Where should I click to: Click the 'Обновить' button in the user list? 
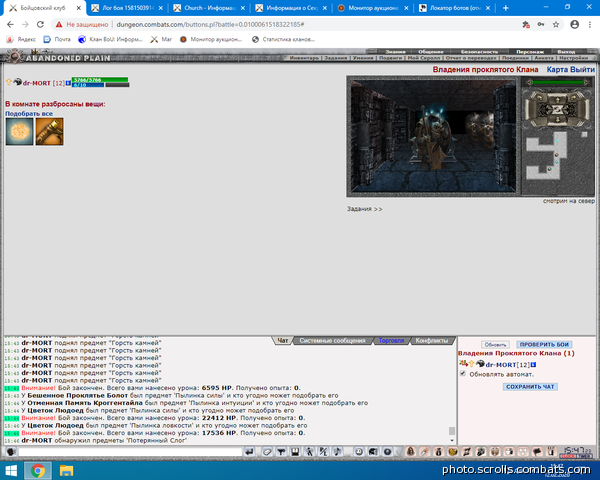(496, 344)
